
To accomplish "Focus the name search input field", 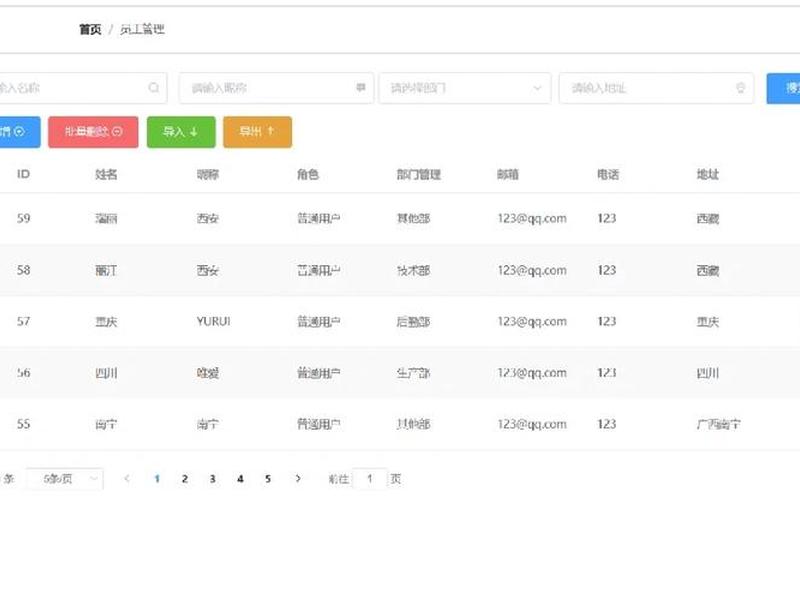I will coord(82,88).
